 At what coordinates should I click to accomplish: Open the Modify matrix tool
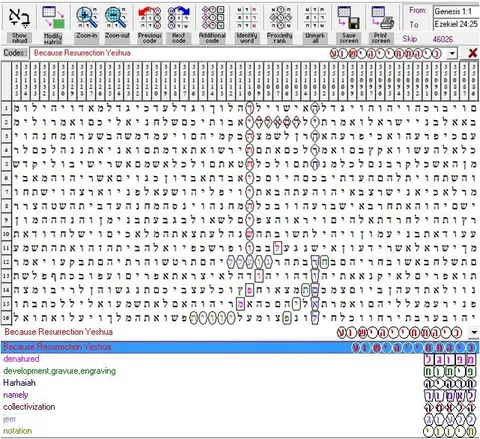(53, 17)
